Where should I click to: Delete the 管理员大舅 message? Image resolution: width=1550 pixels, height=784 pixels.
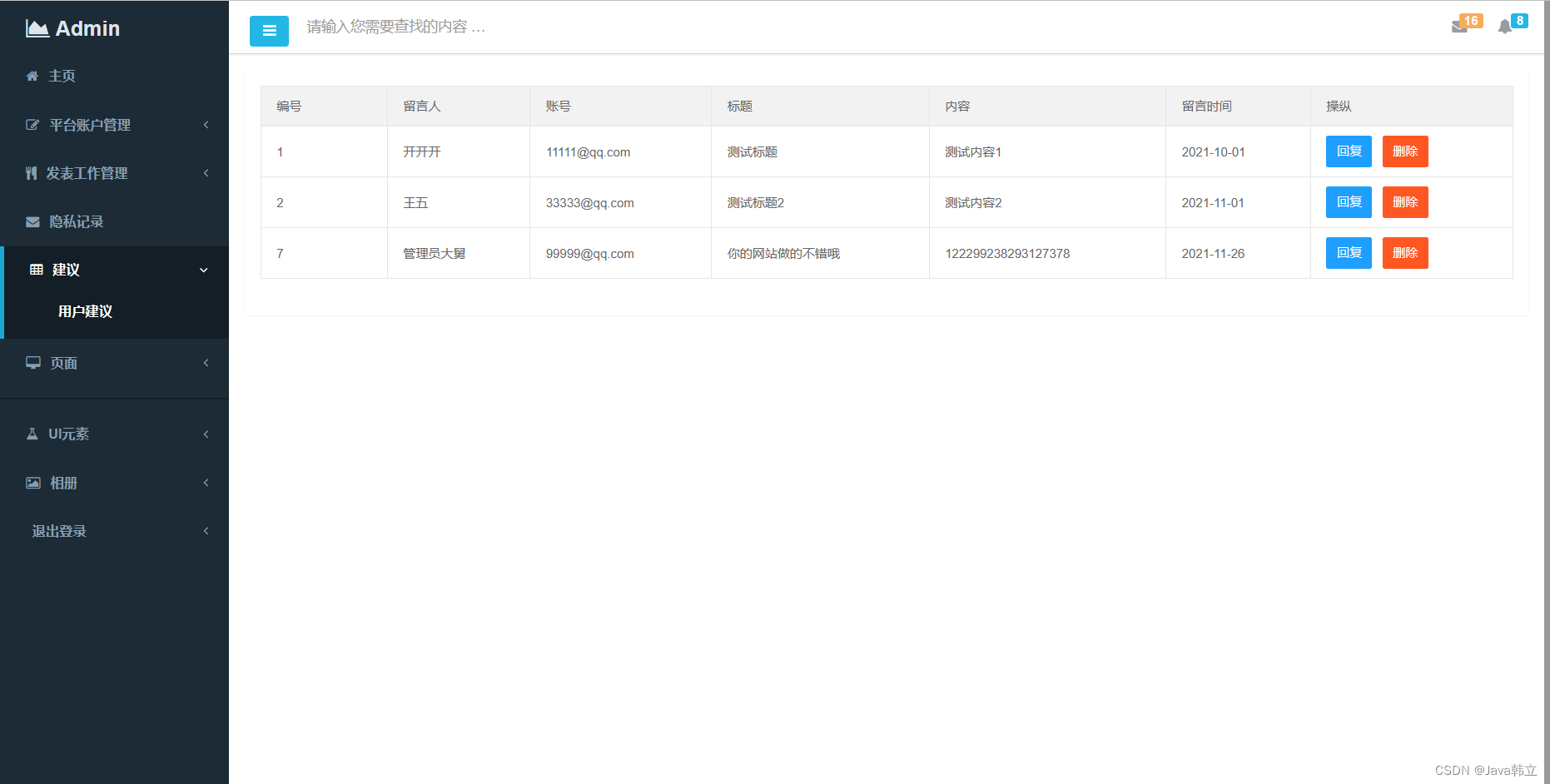click(x=1405, y=253)
